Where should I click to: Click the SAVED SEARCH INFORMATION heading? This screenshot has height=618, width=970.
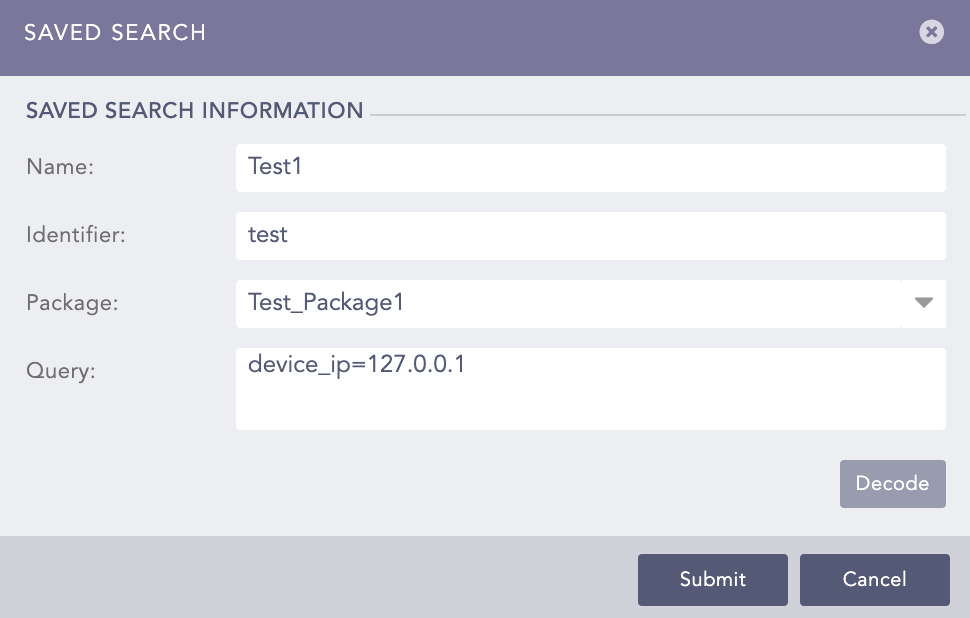point(194,110)
